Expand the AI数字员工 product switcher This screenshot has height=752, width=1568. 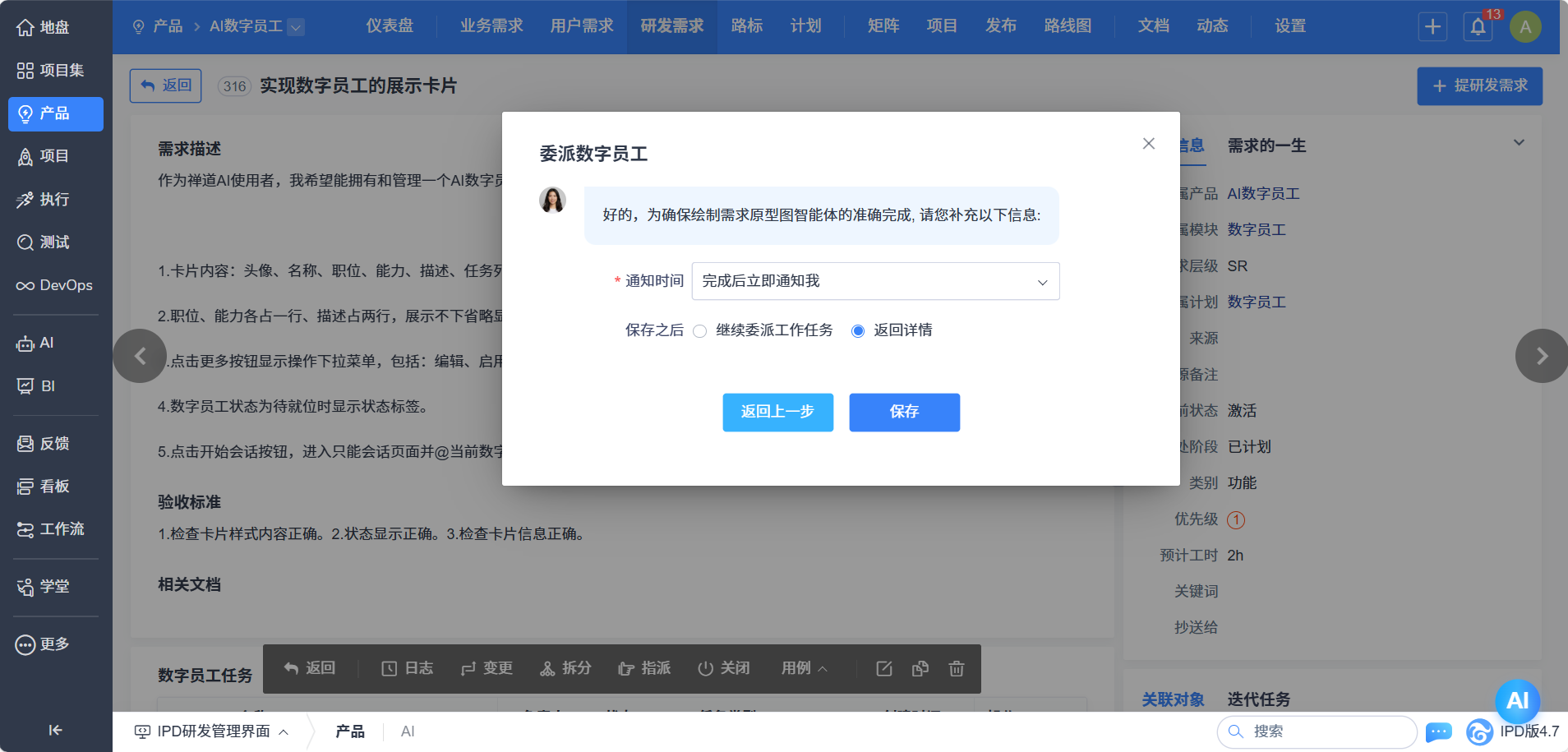point(296,27)
